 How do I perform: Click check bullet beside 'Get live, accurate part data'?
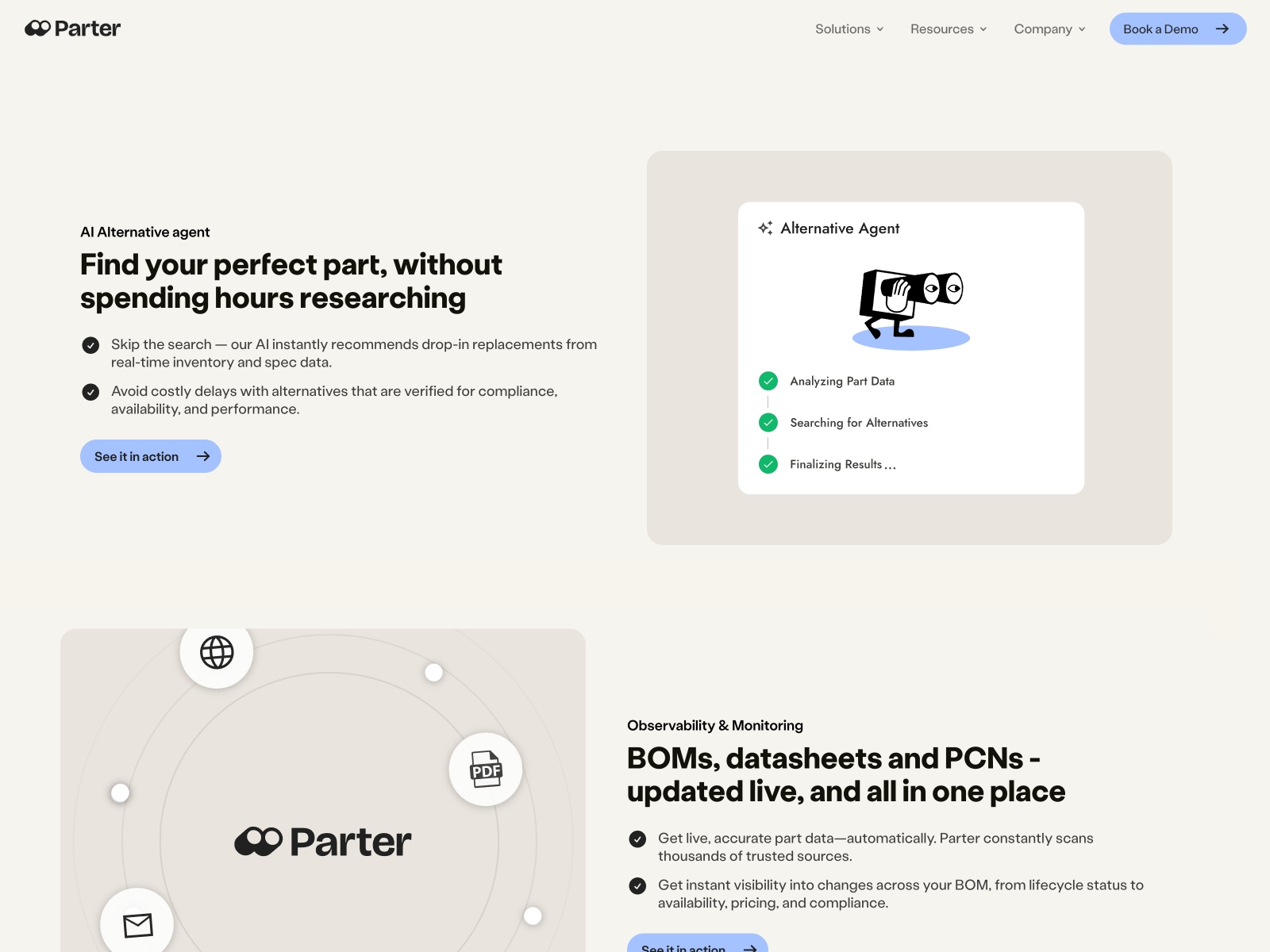(x=637, y=839)
